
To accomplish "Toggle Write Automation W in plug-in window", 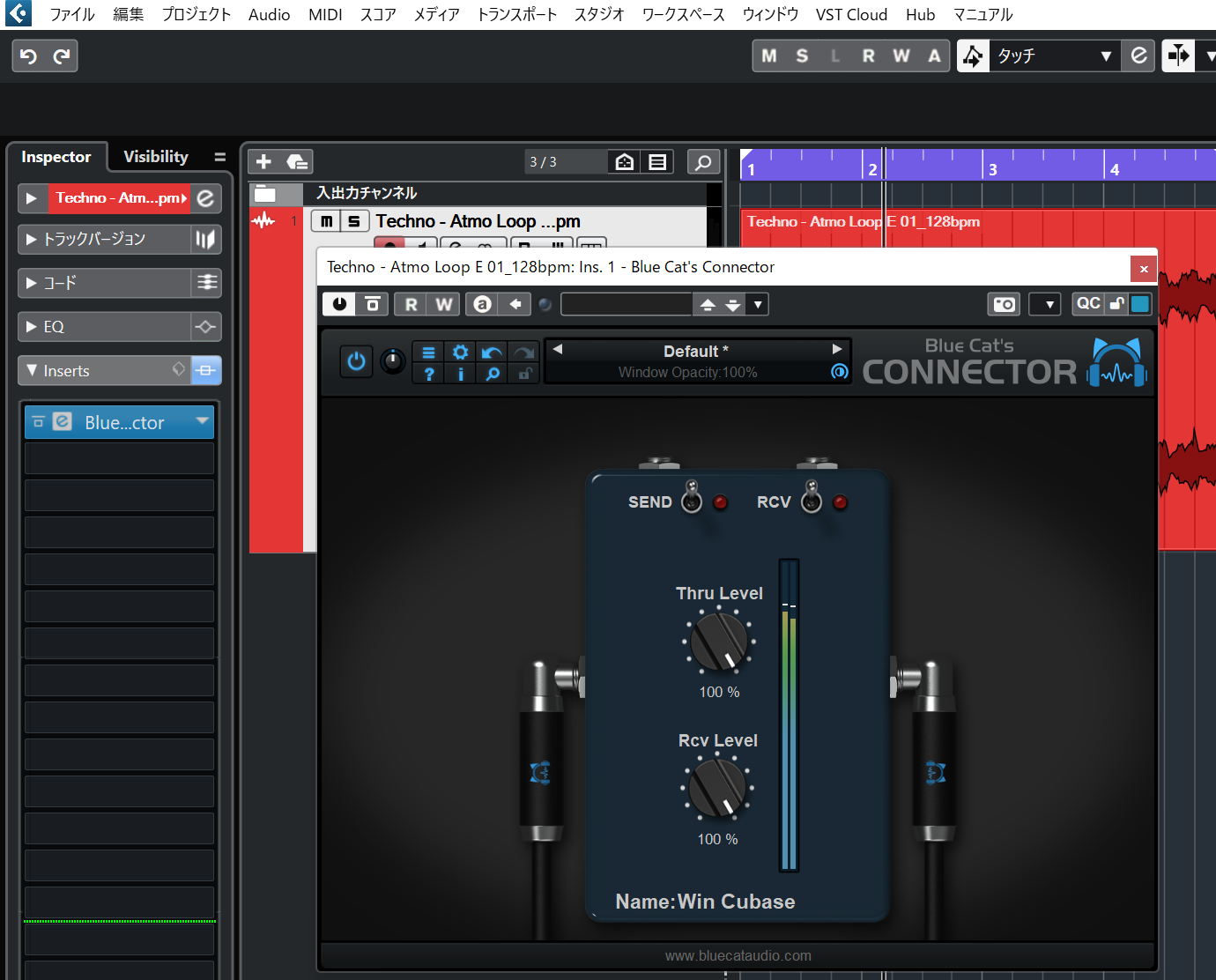I will (x=443, y=304).
